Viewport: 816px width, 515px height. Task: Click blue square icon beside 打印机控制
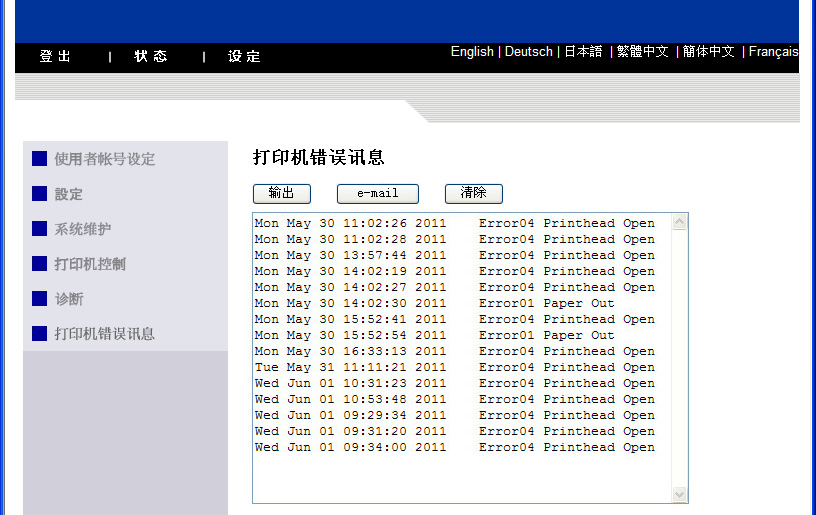point(40,264)
